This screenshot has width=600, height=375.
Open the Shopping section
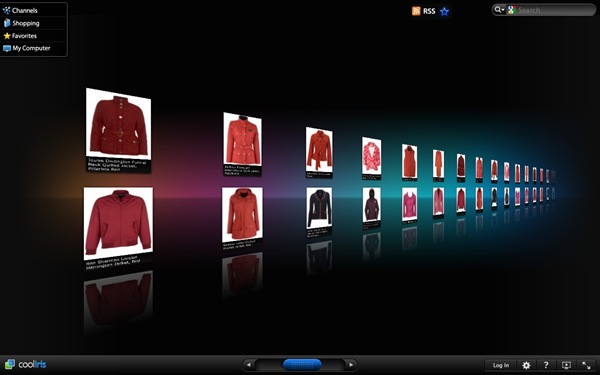pyautogui.click(x=34, y=23)
